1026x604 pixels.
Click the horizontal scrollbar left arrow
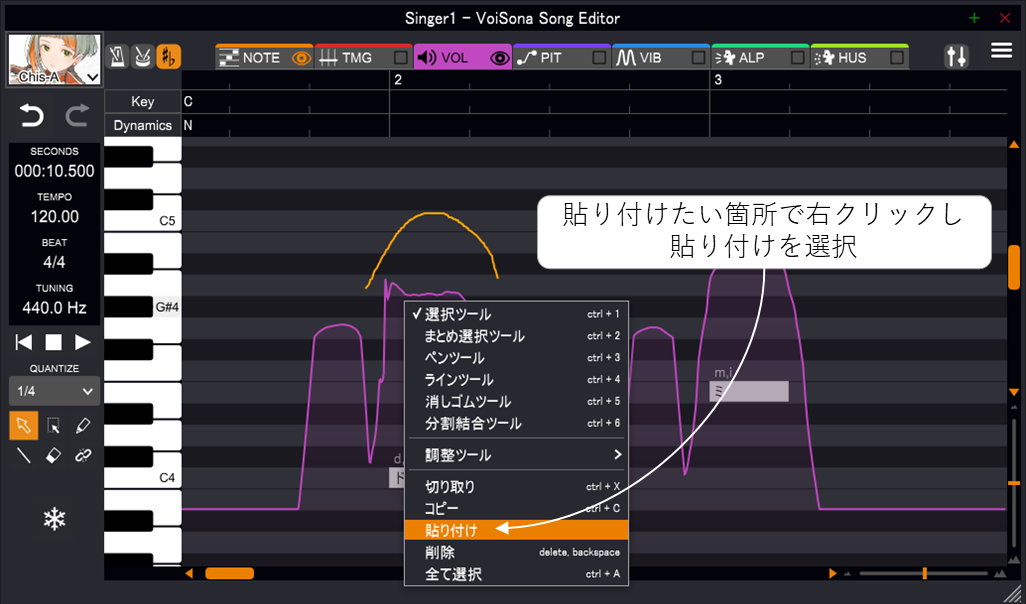pyautogui.click(x=189, y=573)
